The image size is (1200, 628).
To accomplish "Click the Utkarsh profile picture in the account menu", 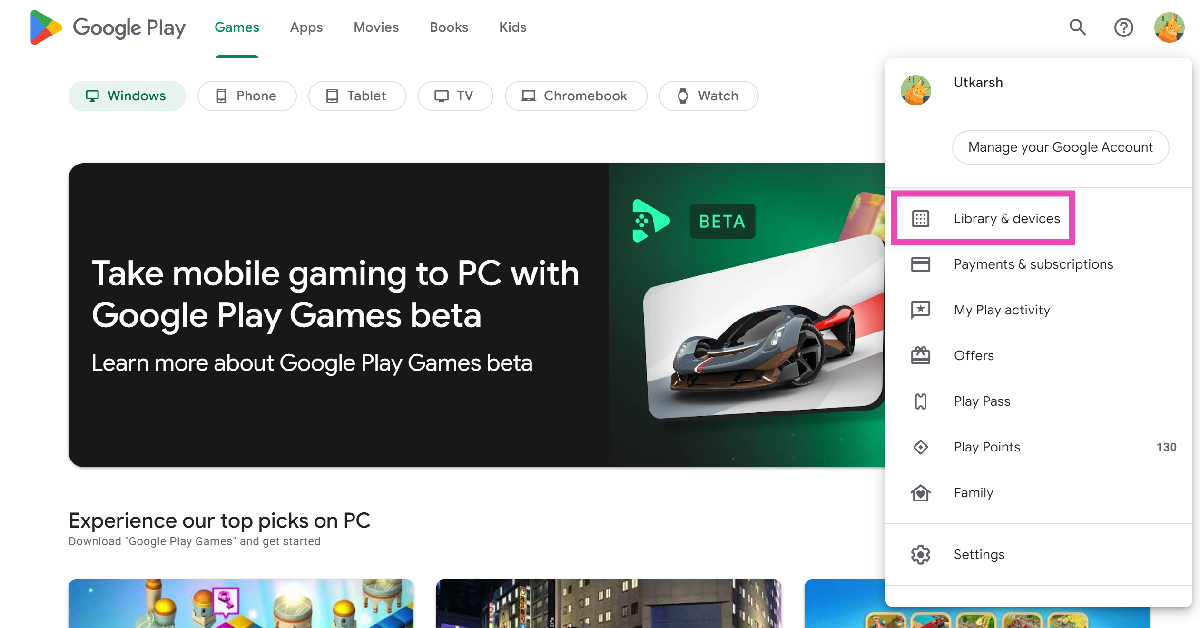I will click(916, 90).
